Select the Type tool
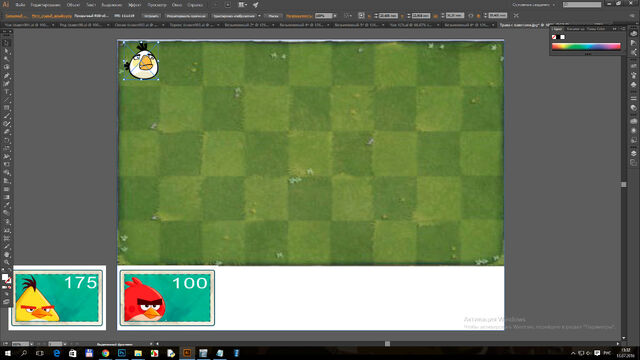 pyautogui.click(x=7, y=92)
